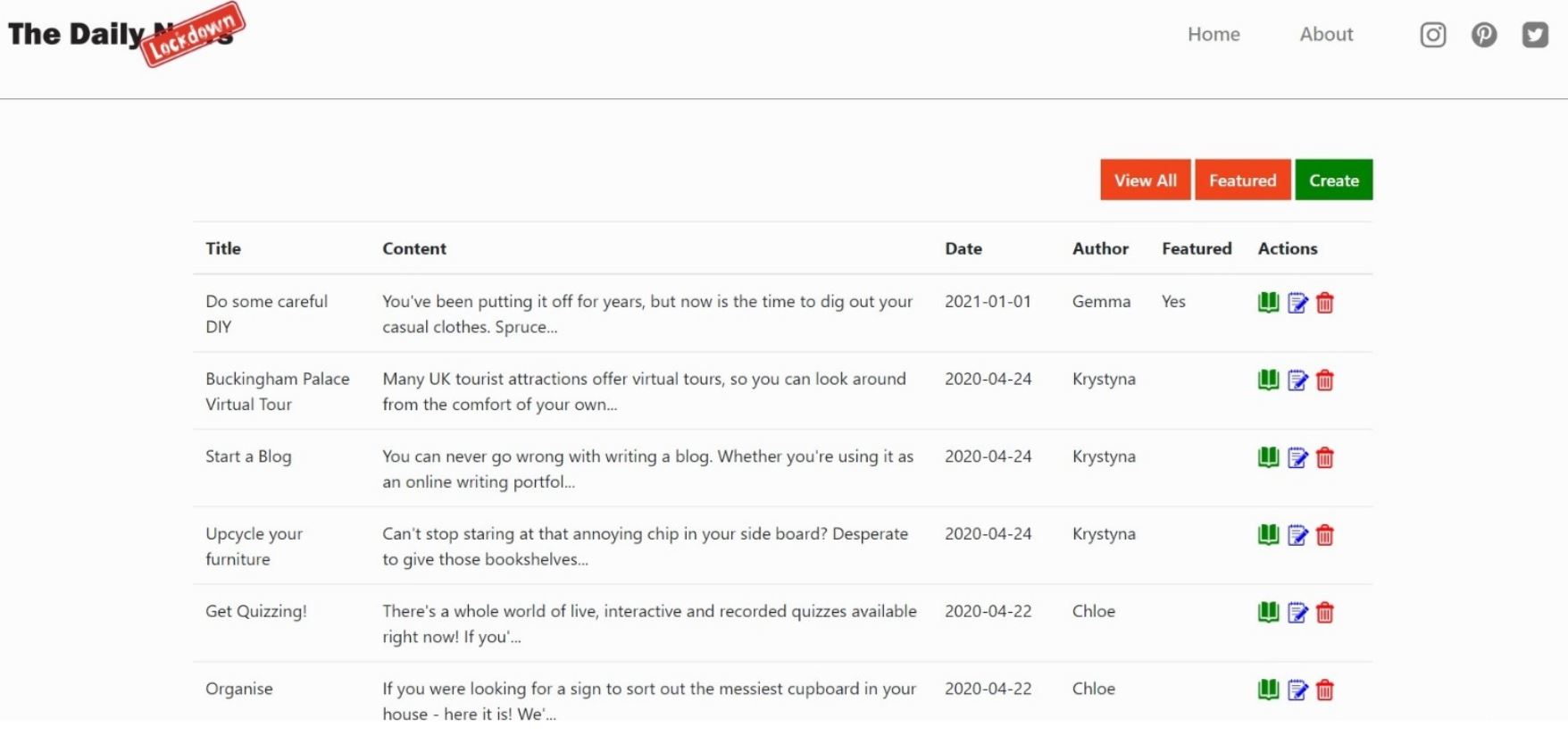The width and height of the screenshot is (1568, 736).
Task: Edit the Buckingham Palace Virtual Tour post
Action: click(x=1297, y=381)
